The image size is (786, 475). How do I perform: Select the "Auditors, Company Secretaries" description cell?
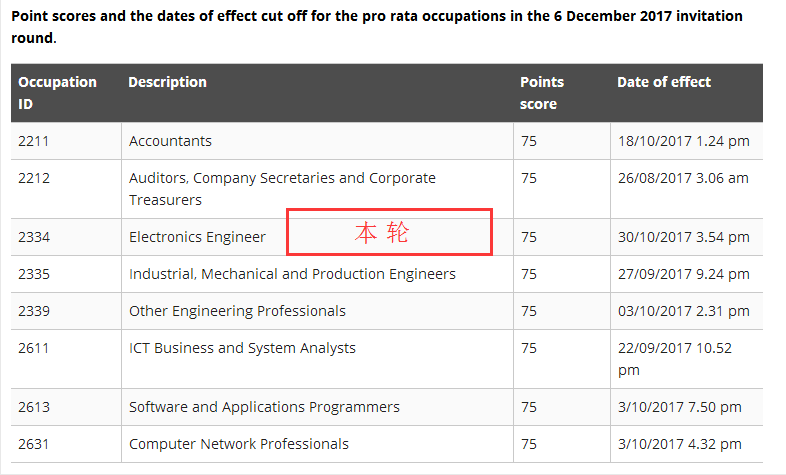click(x=282, y=188)
